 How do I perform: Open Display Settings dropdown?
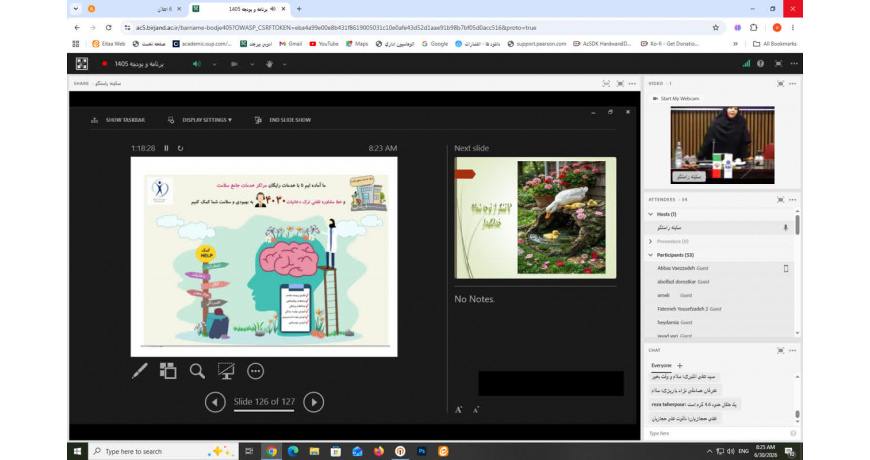tap(200, 120)
